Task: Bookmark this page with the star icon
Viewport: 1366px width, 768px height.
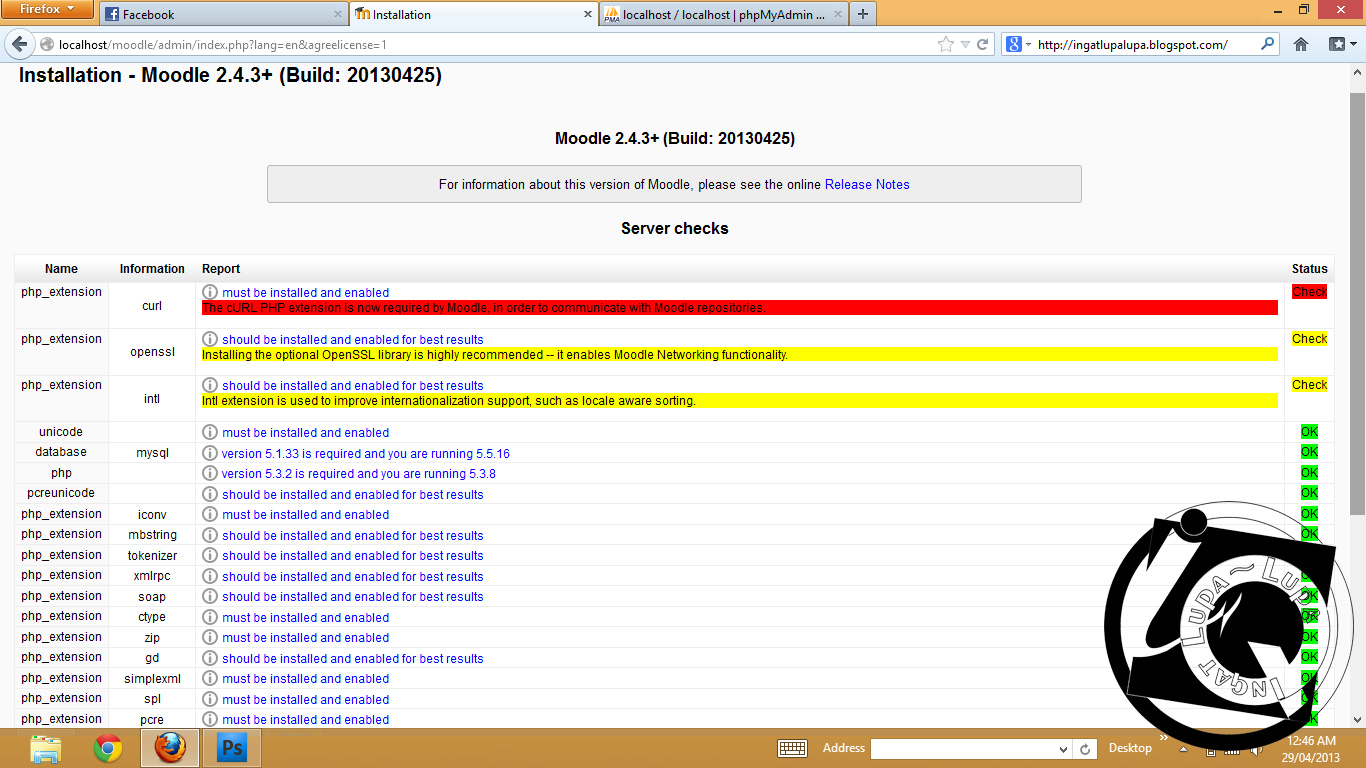Action: pos(946,44)
